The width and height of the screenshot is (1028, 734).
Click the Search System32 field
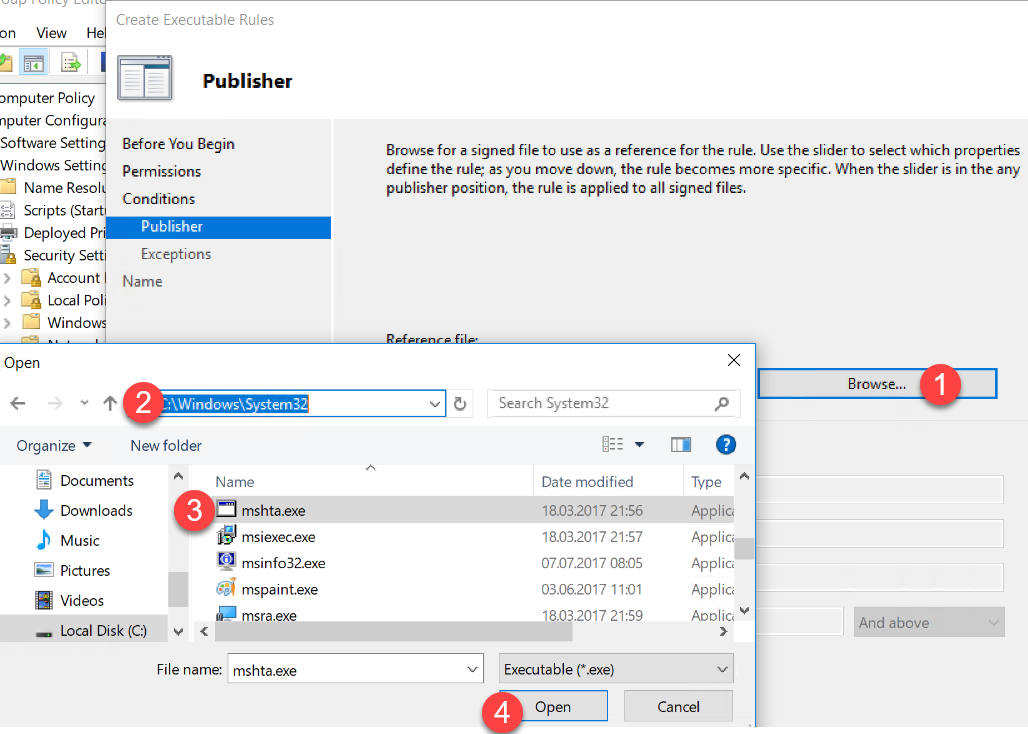pos(600,404)
